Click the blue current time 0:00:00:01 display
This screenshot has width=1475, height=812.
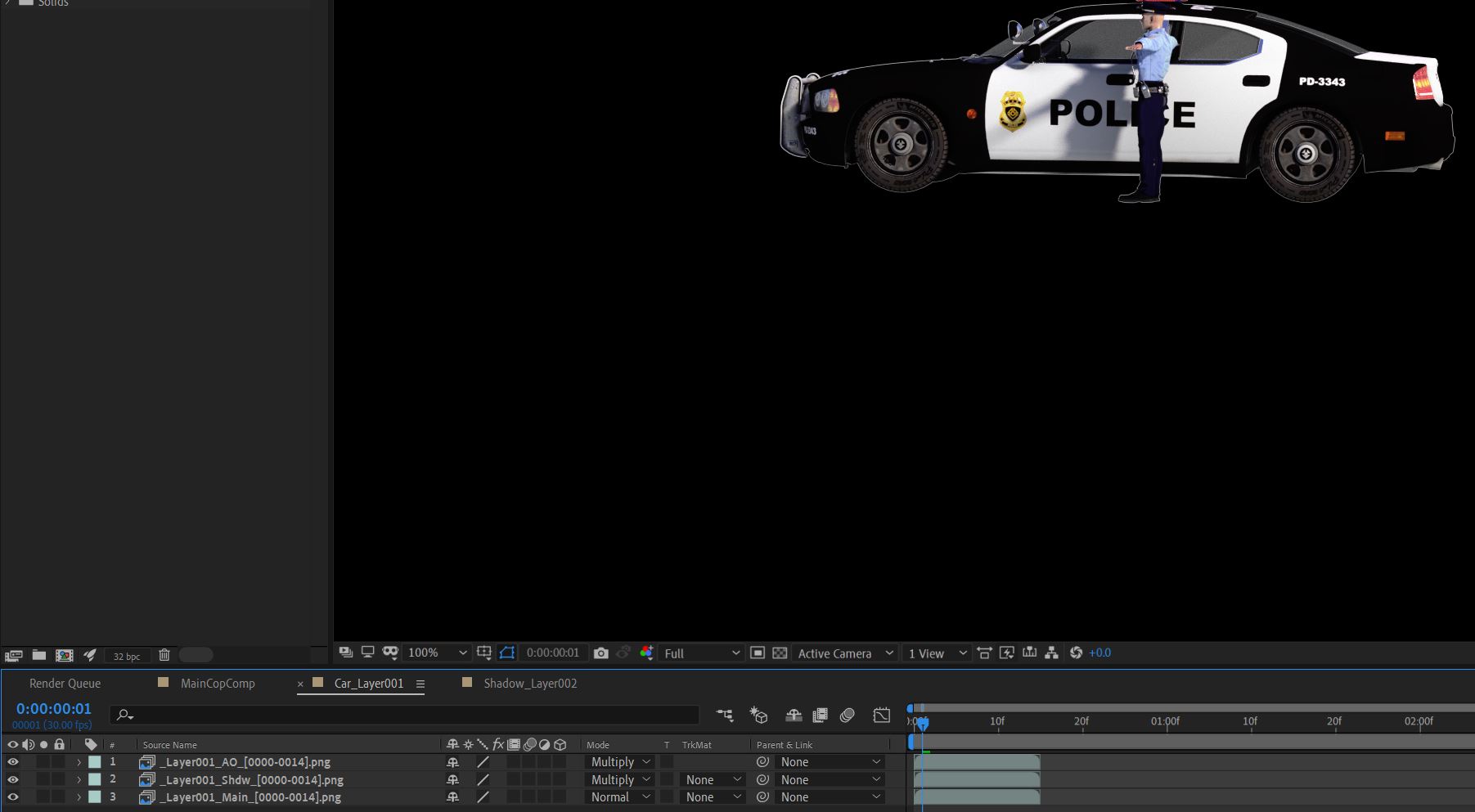(x=54, y=709)
